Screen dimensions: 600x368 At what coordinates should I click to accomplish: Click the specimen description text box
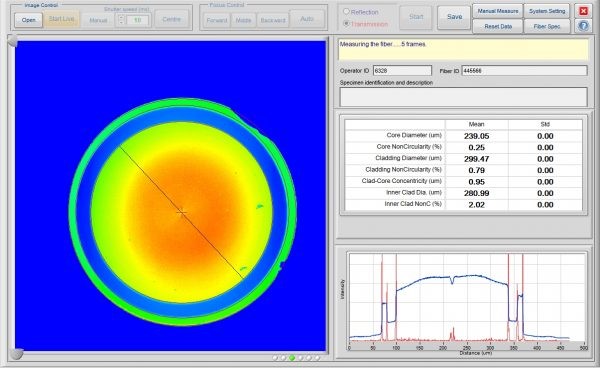(463, 97)
